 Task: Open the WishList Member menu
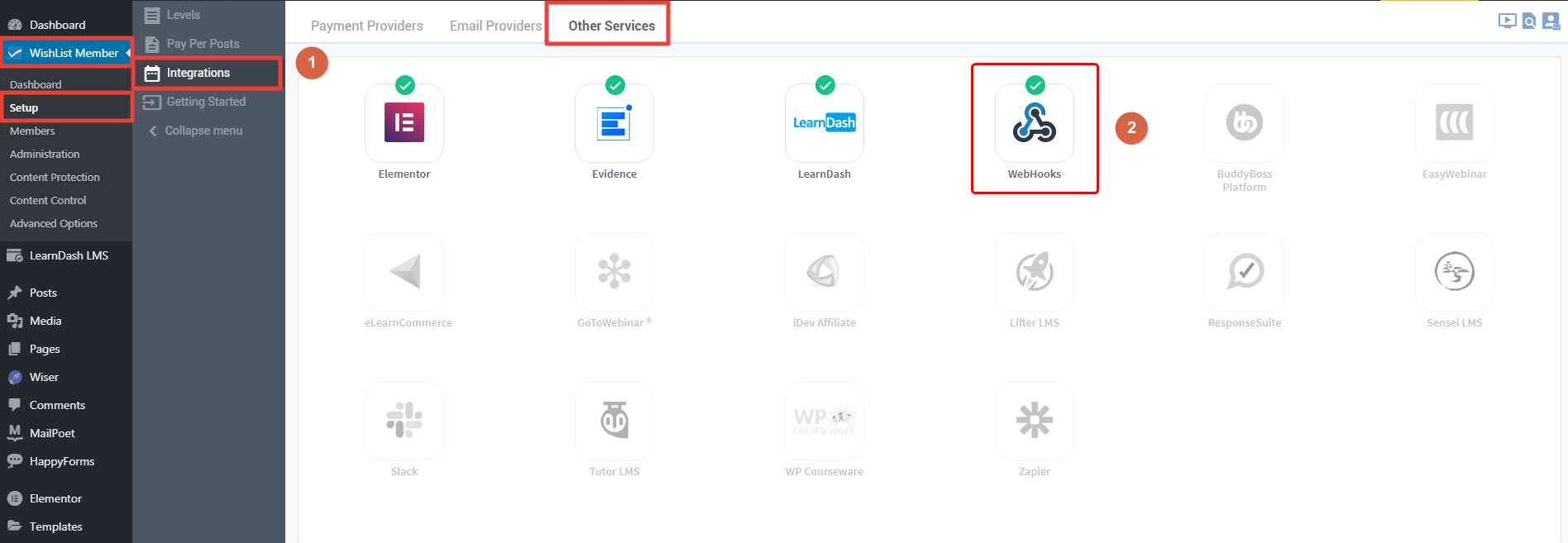click(x=66, y=53)
